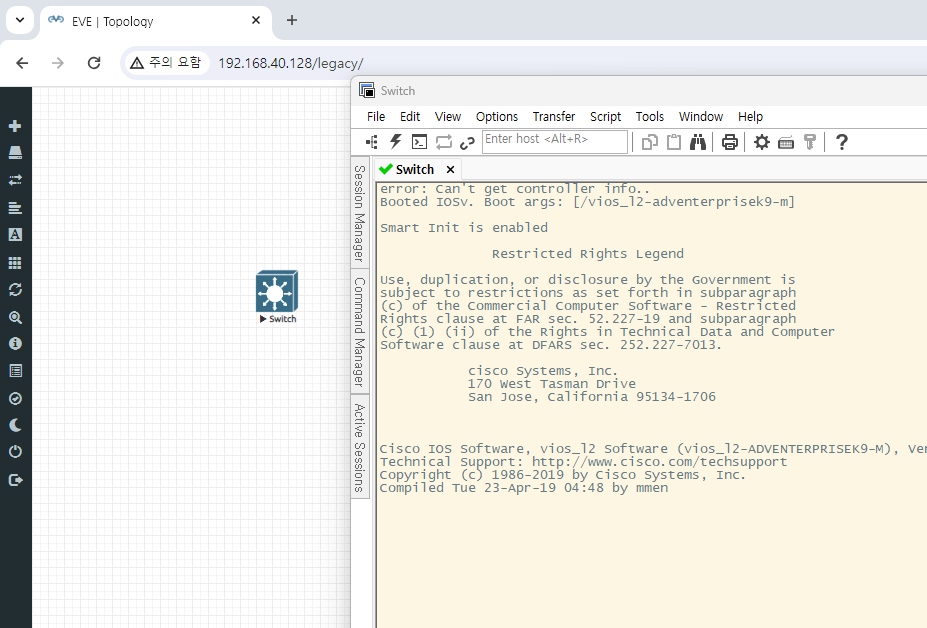This screenshot has width=927, height=628.
Task: Open Startup-configs icon in EVE sidebar
Action: point(15,208)
